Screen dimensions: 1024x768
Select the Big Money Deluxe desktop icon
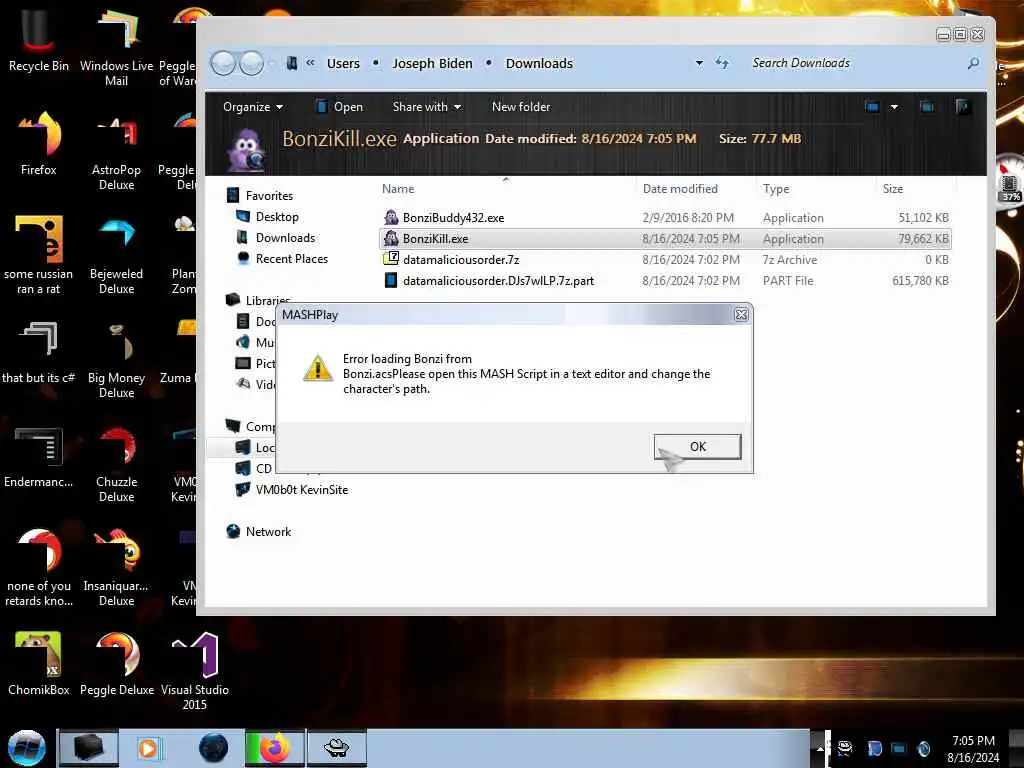click(x=116, y=359)
